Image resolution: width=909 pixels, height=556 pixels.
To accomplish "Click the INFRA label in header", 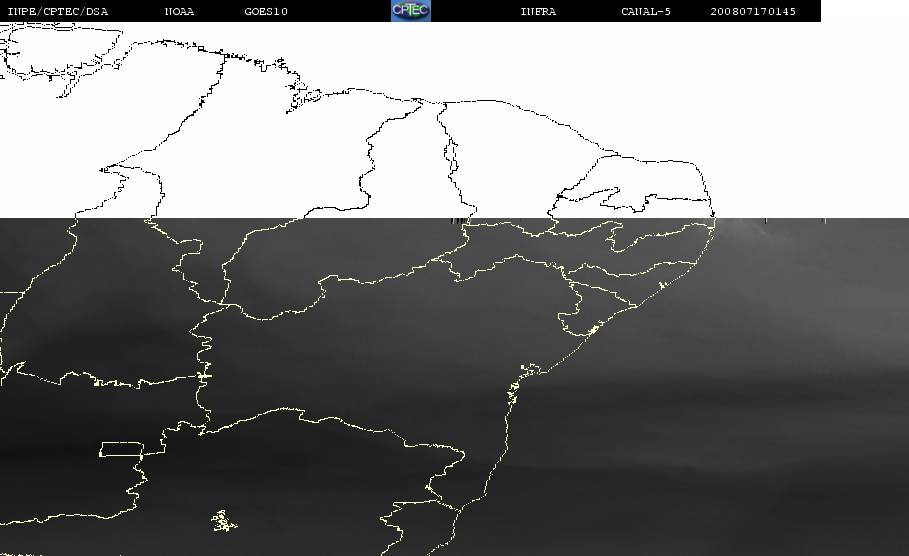I will (539, 12).
